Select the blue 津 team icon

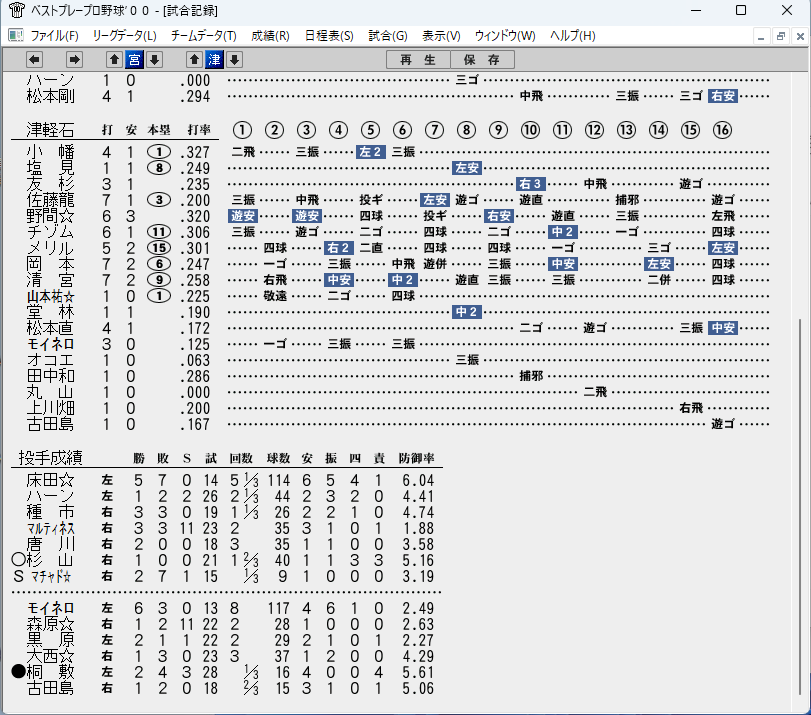pyautogui.click(x=214, y=60)
